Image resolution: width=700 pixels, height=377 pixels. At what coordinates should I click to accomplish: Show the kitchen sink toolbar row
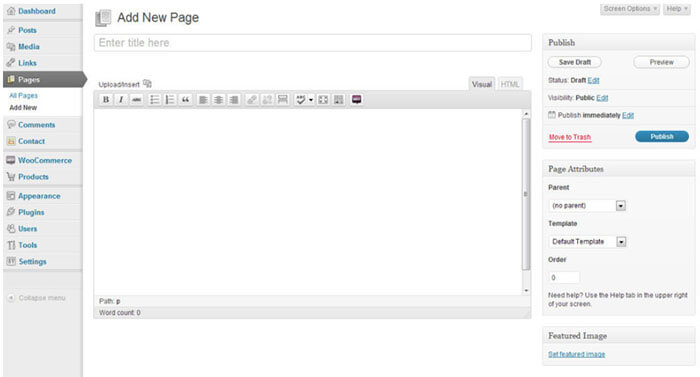[x=339, y=100]
